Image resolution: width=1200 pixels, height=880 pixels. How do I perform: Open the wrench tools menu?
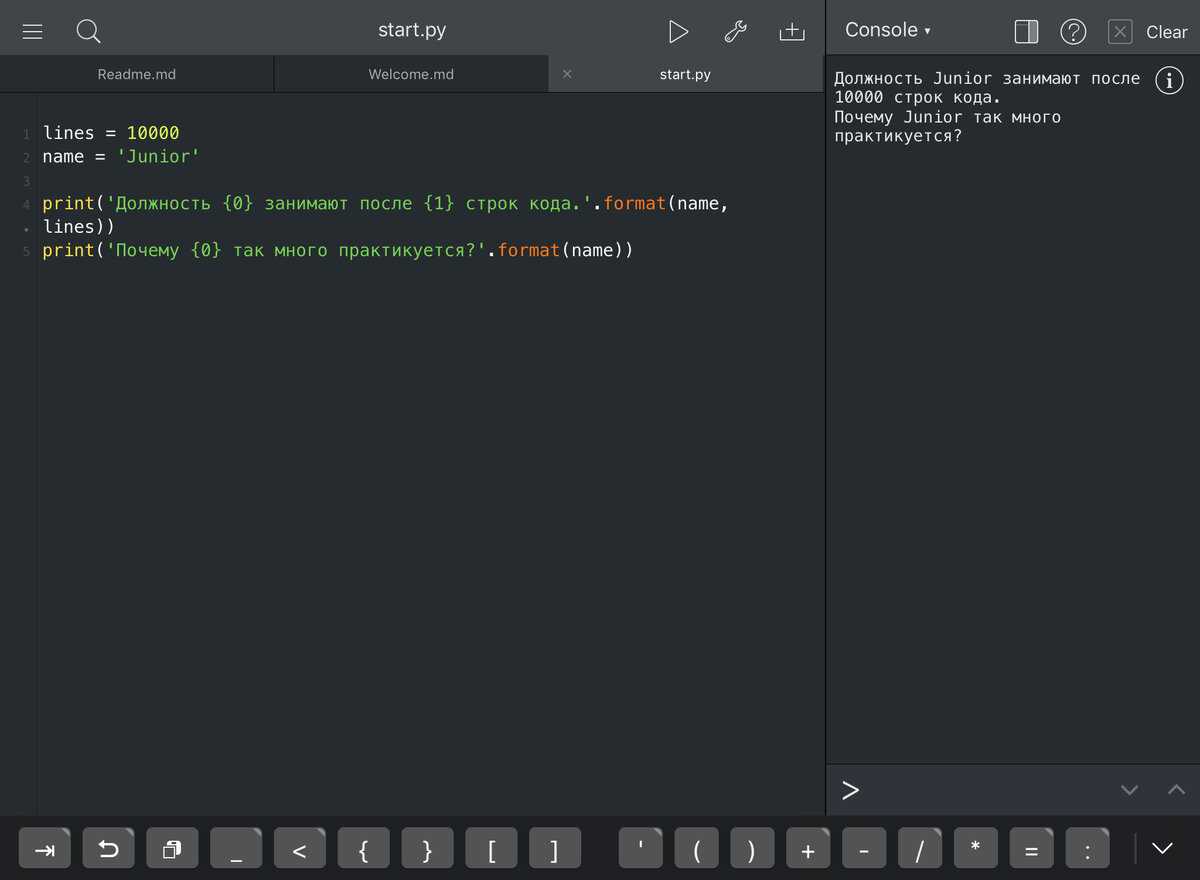(x=735, y=32)
